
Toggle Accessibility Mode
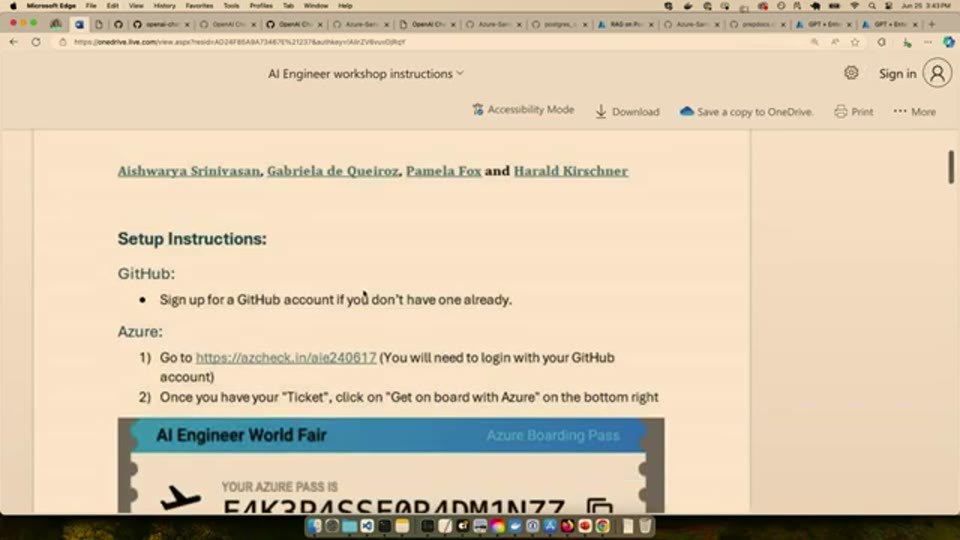click(x=523, y=110)
